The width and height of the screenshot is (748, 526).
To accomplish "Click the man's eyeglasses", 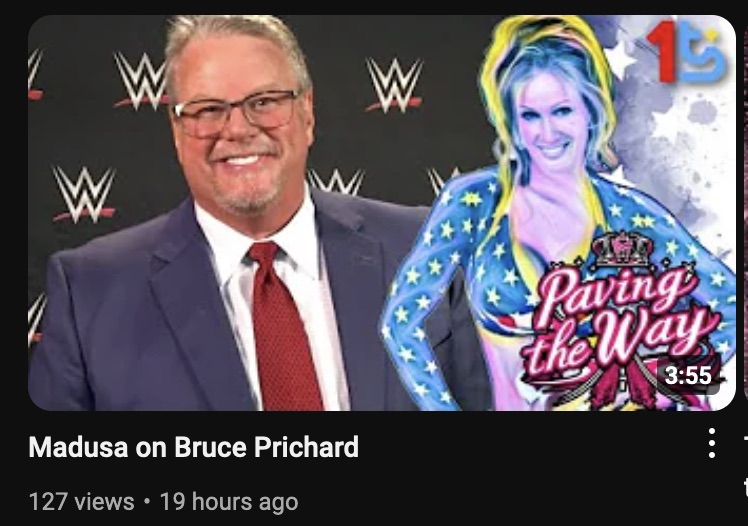I will pyautogui.click(x=235, y=113).
